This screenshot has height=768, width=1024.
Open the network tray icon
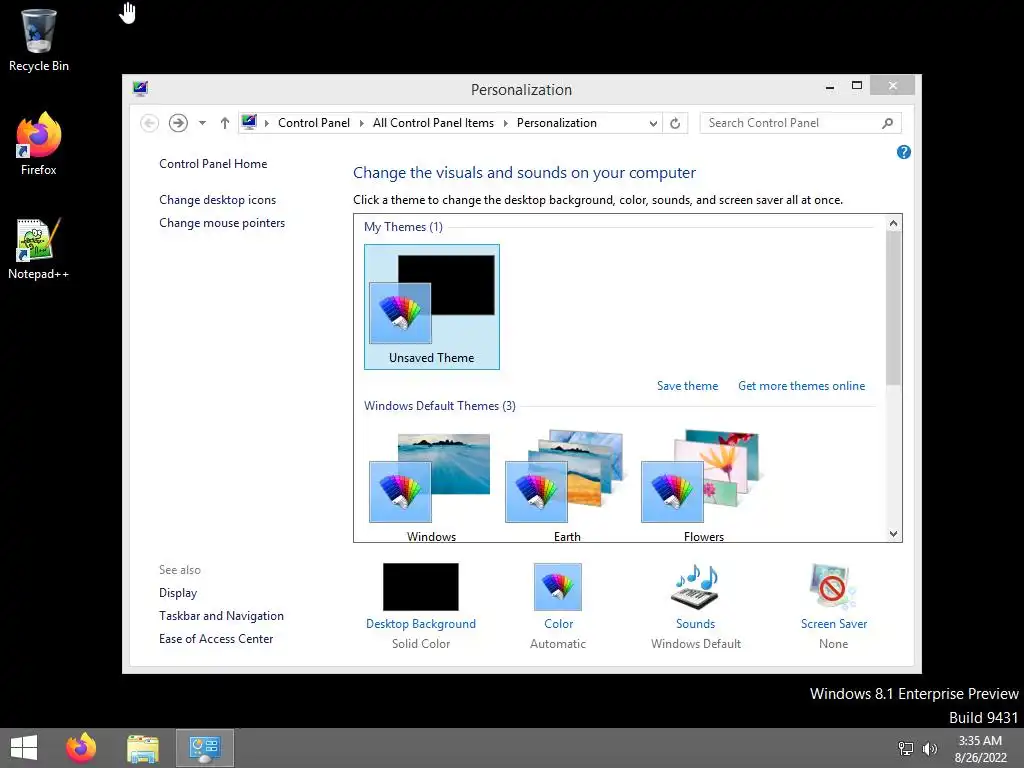pyautogui.click(x=906, y=748)
